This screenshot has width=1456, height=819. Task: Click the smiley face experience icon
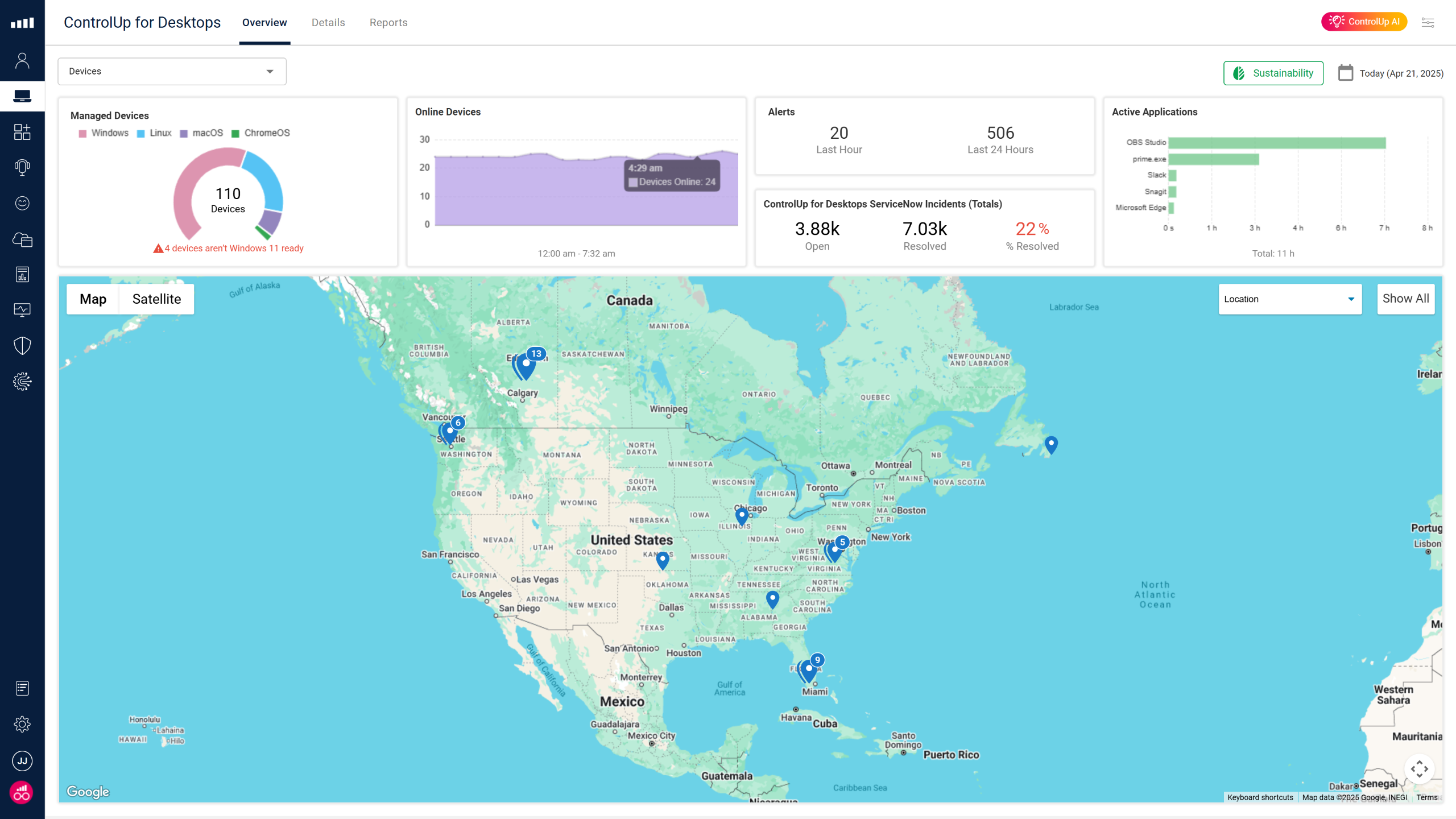22,203
